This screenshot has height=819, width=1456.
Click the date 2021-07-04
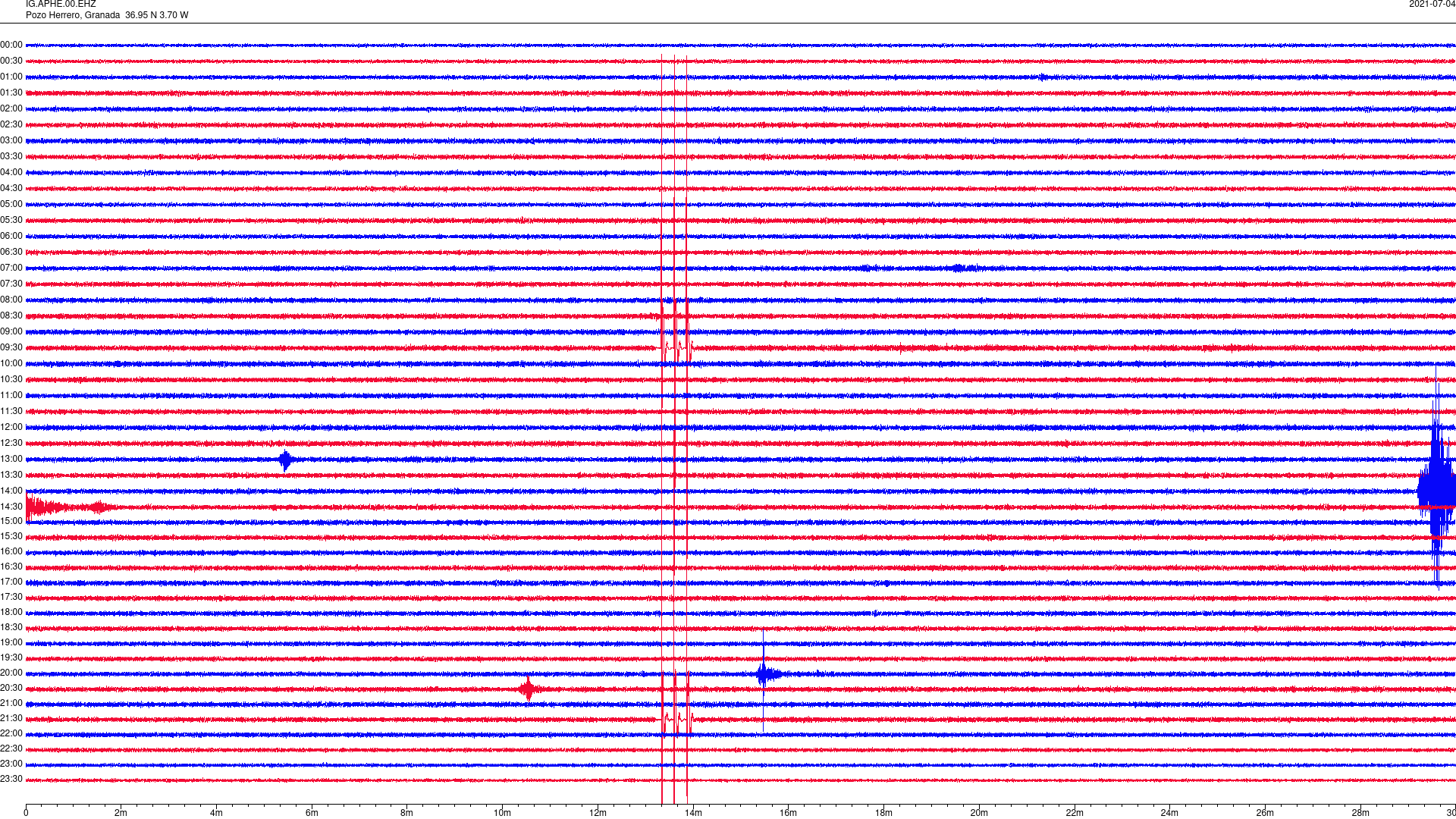point(1432,5)
